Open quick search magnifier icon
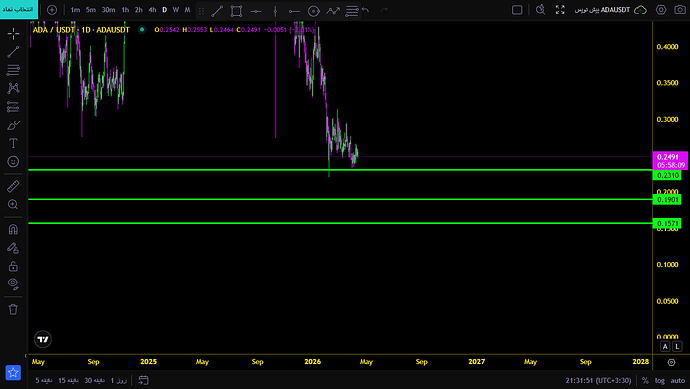The height and width of the screenshot is (389, 690). click(540, 10)
